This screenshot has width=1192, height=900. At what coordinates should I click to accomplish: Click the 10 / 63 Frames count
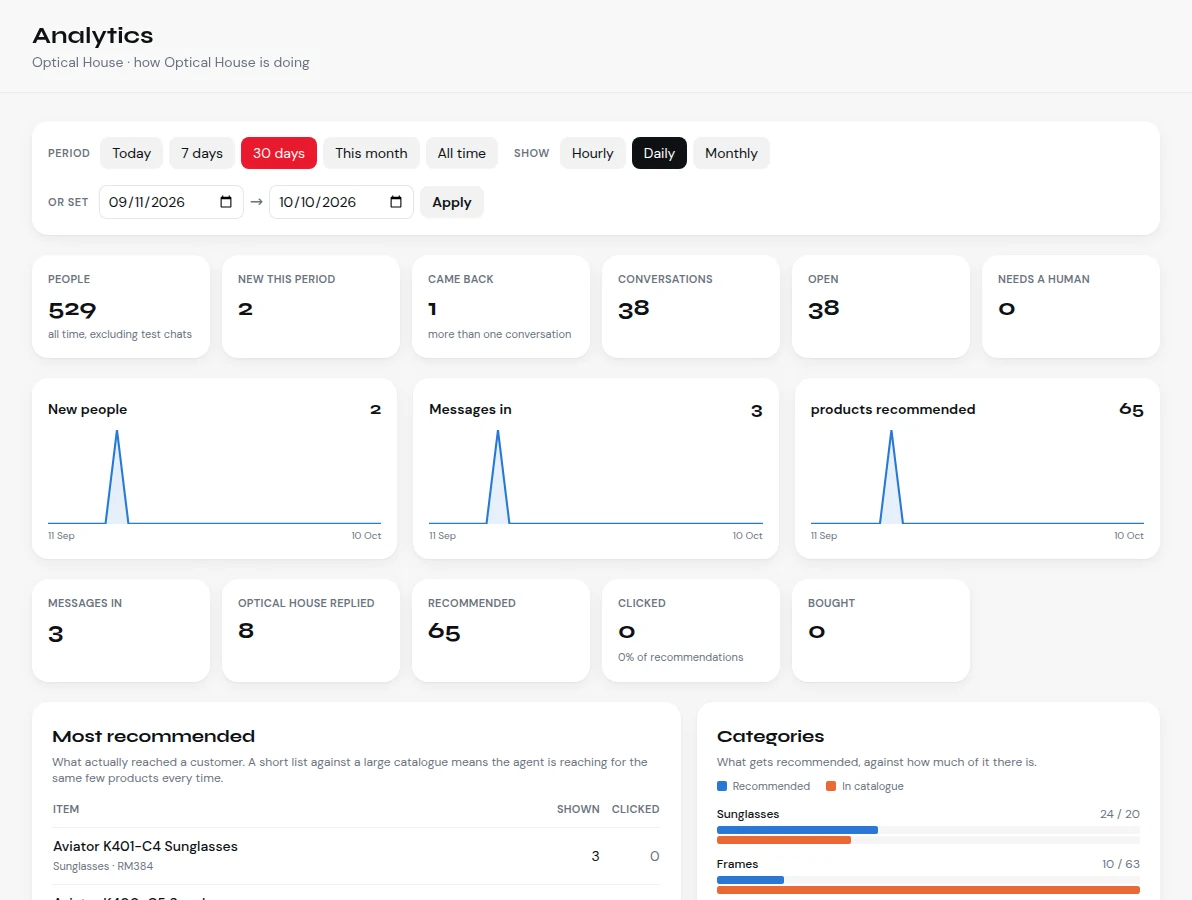[x=1121, y=864]
